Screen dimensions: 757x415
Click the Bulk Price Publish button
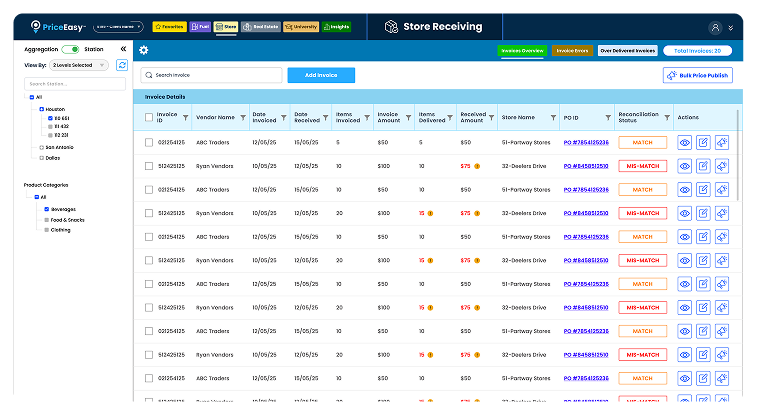[697, 75]
